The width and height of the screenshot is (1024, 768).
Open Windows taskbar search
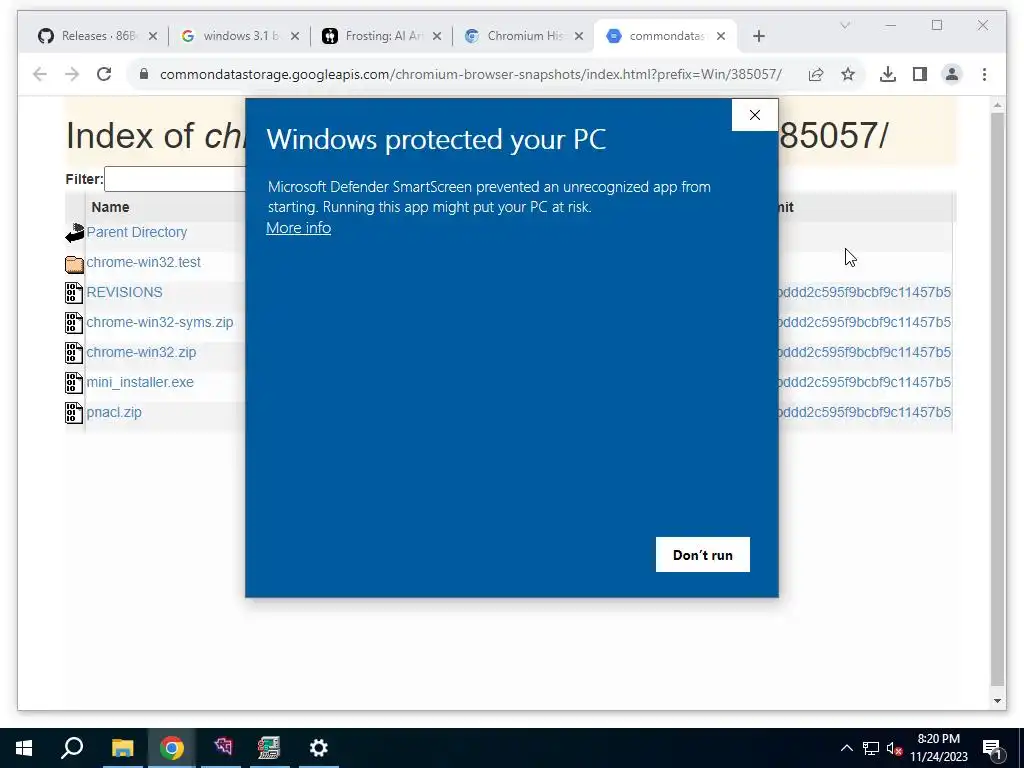pos(72,748)
